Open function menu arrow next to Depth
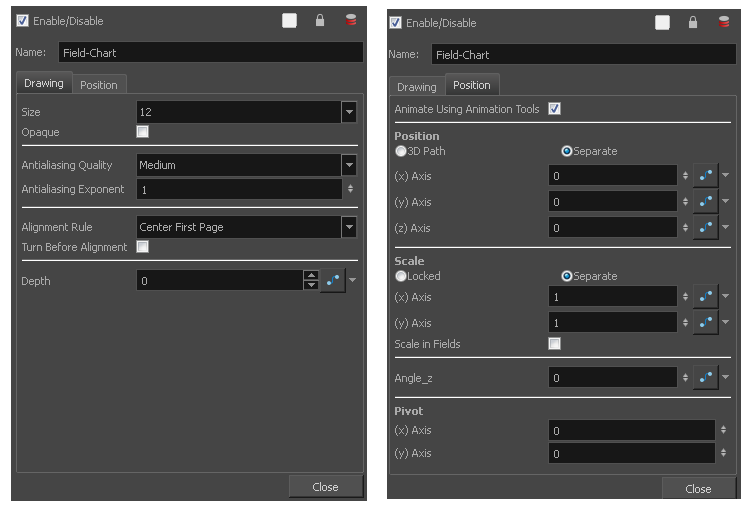Screen dimensions: 753x513 pos(352,280)
